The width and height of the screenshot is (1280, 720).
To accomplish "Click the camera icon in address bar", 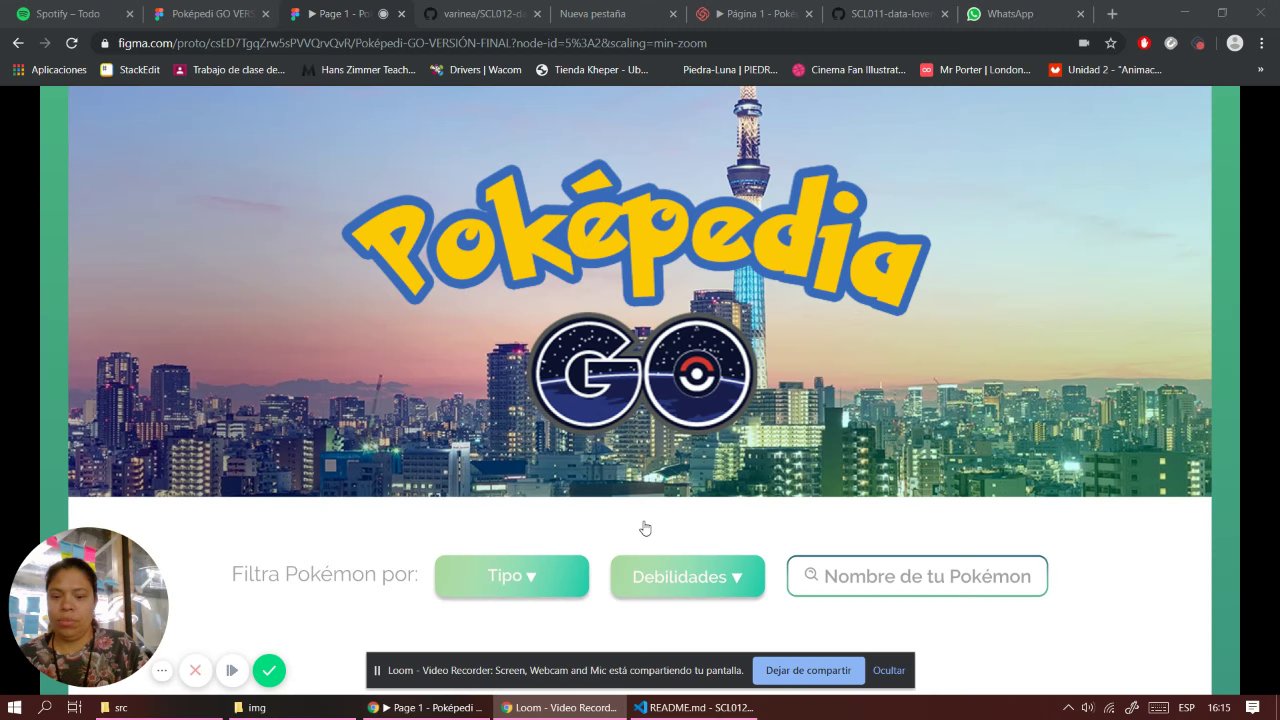I will tap(1084, 43).
